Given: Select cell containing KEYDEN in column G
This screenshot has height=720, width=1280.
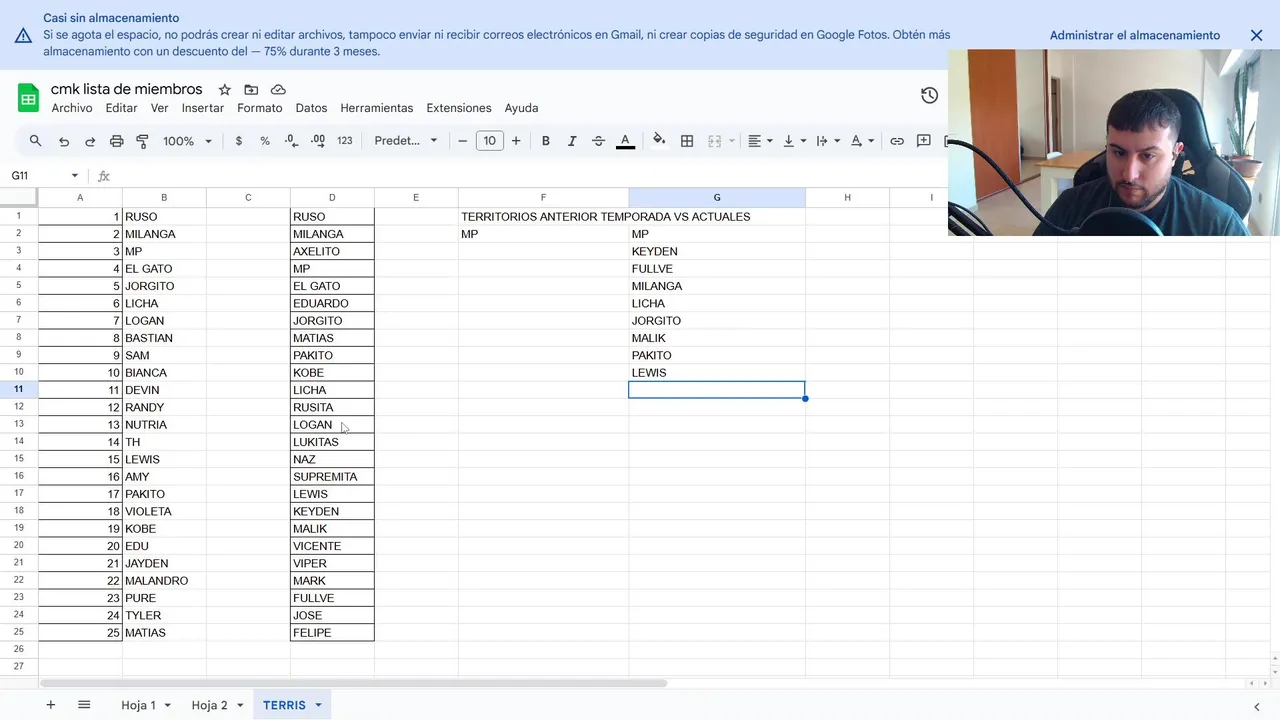Looking at the screenshot, I should (717, 251).
